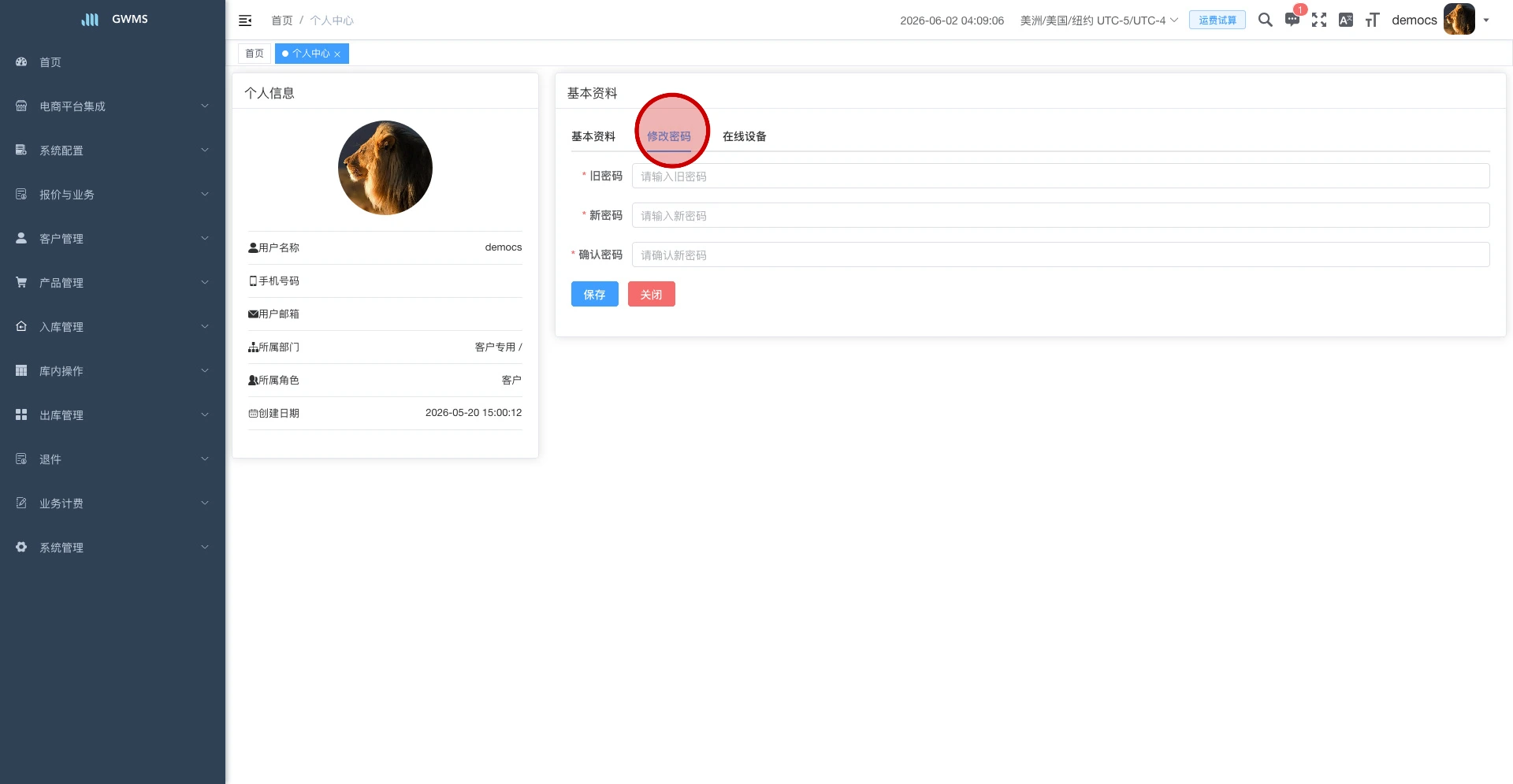
Task: Click the red 关闭 button
Action: [652, 294]
